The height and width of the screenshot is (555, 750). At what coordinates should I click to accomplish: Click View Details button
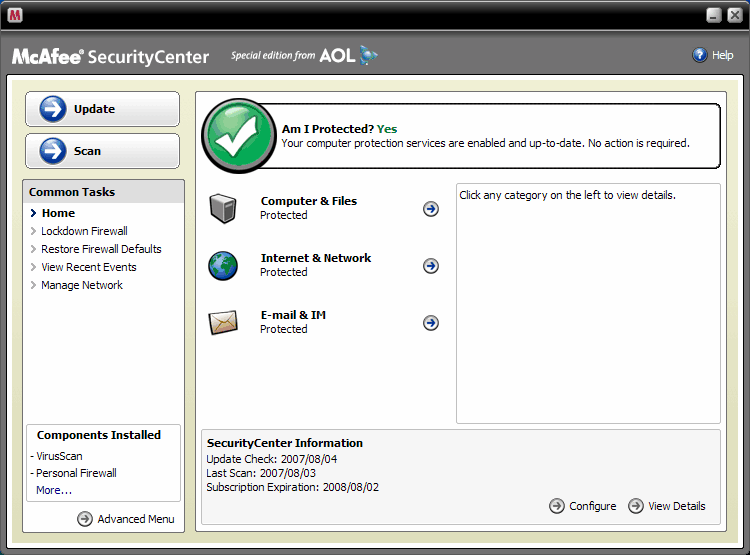[667, 506]
